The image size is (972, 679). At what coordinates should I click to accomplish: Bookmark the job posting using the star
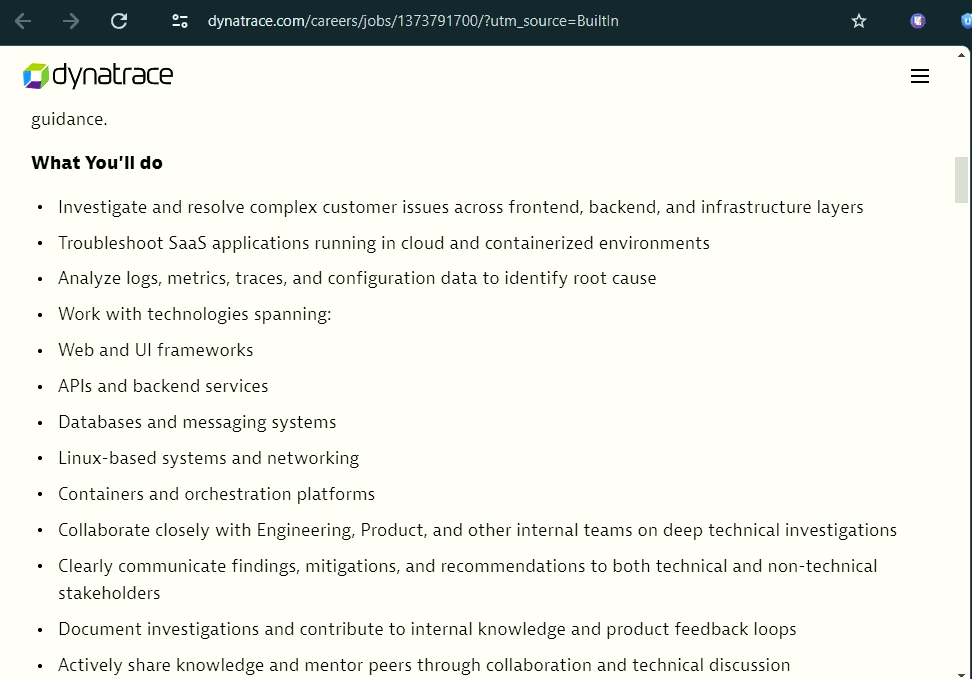(x=858, y=21)
